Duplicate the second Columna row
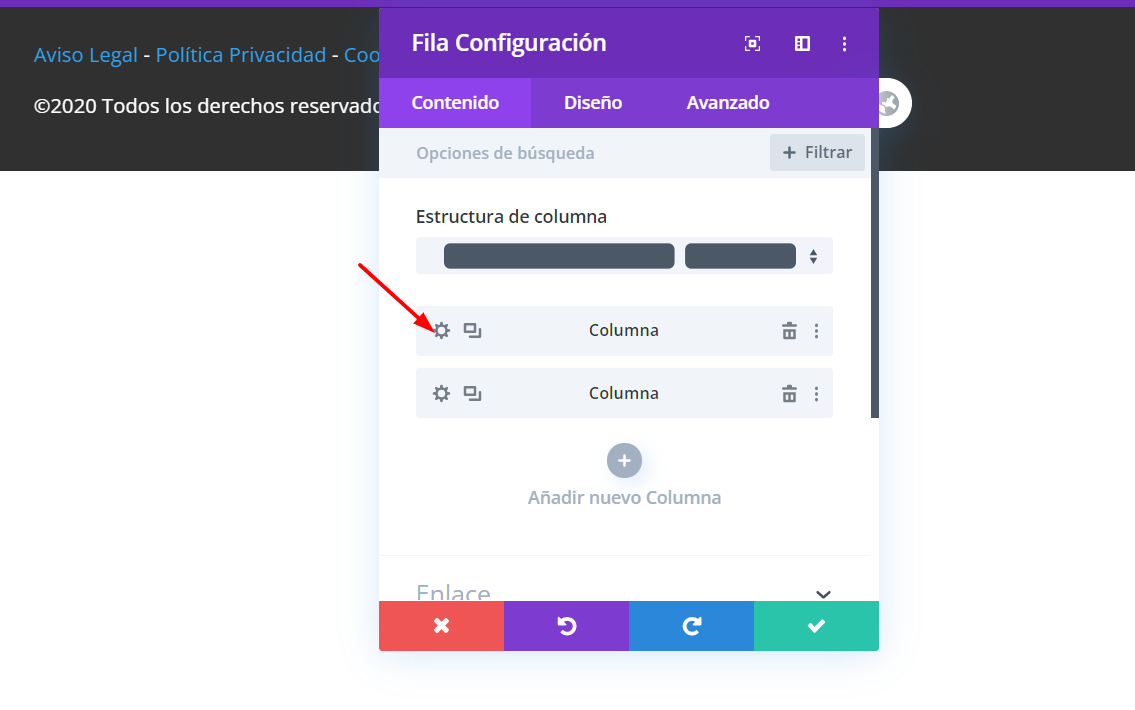The height and width of the screenshot is (710, 1135). (472, 394)
